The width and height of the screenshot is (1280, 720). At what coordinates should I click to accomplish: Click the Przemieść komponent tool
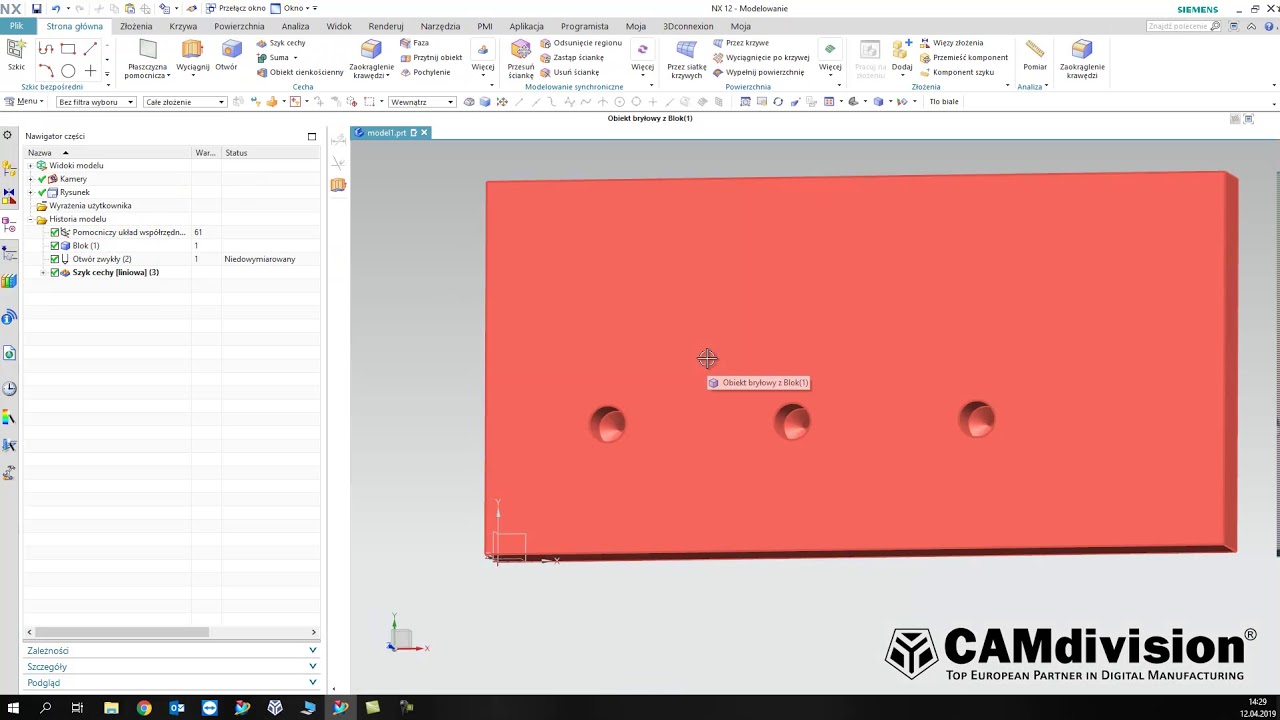tap(963, 58)
